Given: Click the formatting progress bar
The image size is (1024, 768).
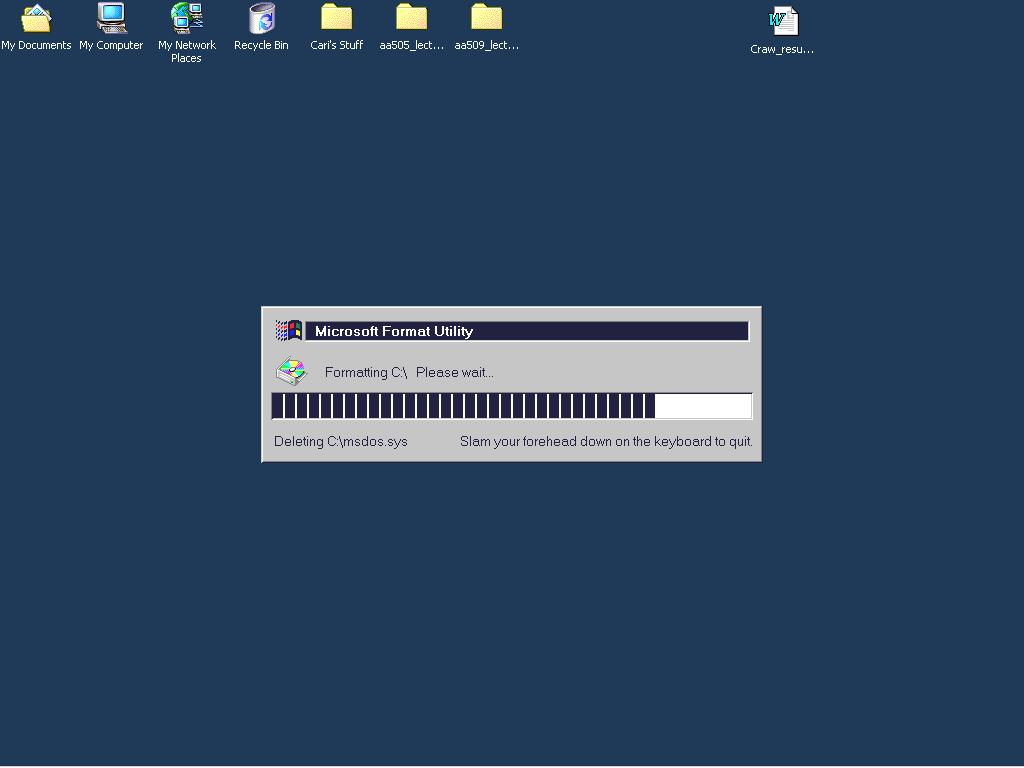Looking at the screenshot, I should pos(512,406).
